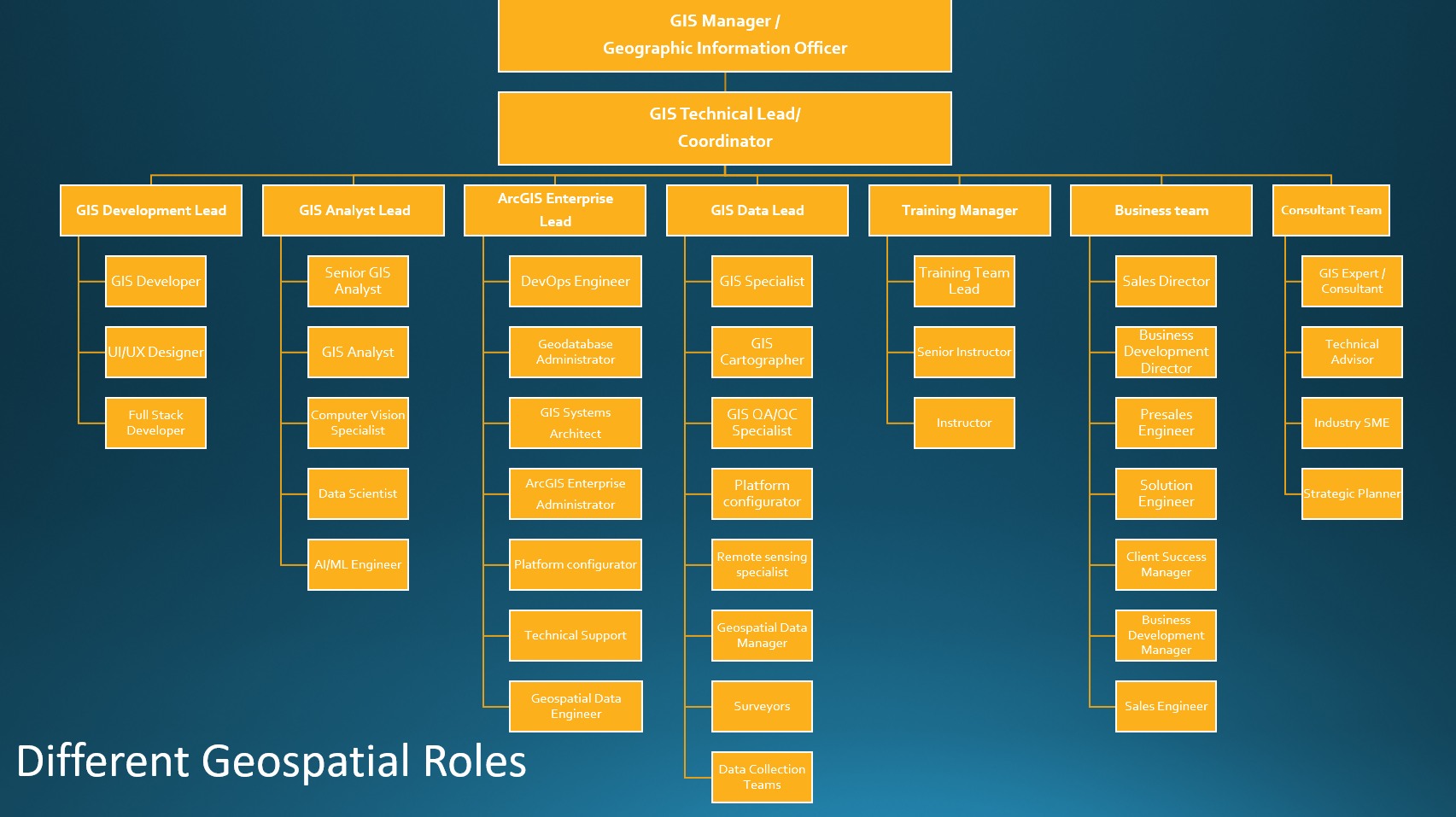Select the Geospatial Data Engineer box

pyautogui.click(x=576, y=706)
